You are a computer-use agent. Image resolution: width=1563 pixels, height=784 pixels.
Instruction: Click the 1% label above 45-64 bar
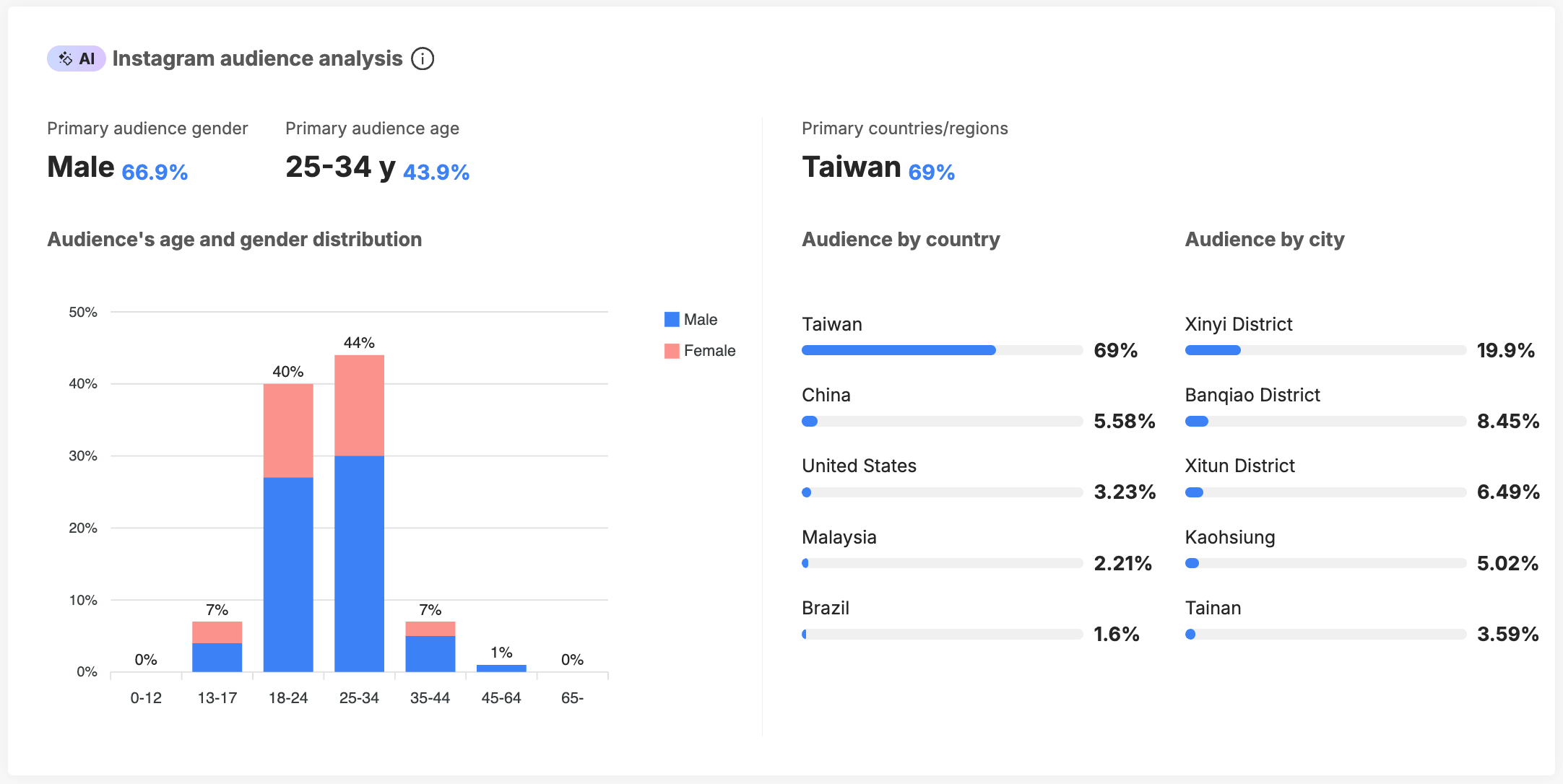pos(501,653)
